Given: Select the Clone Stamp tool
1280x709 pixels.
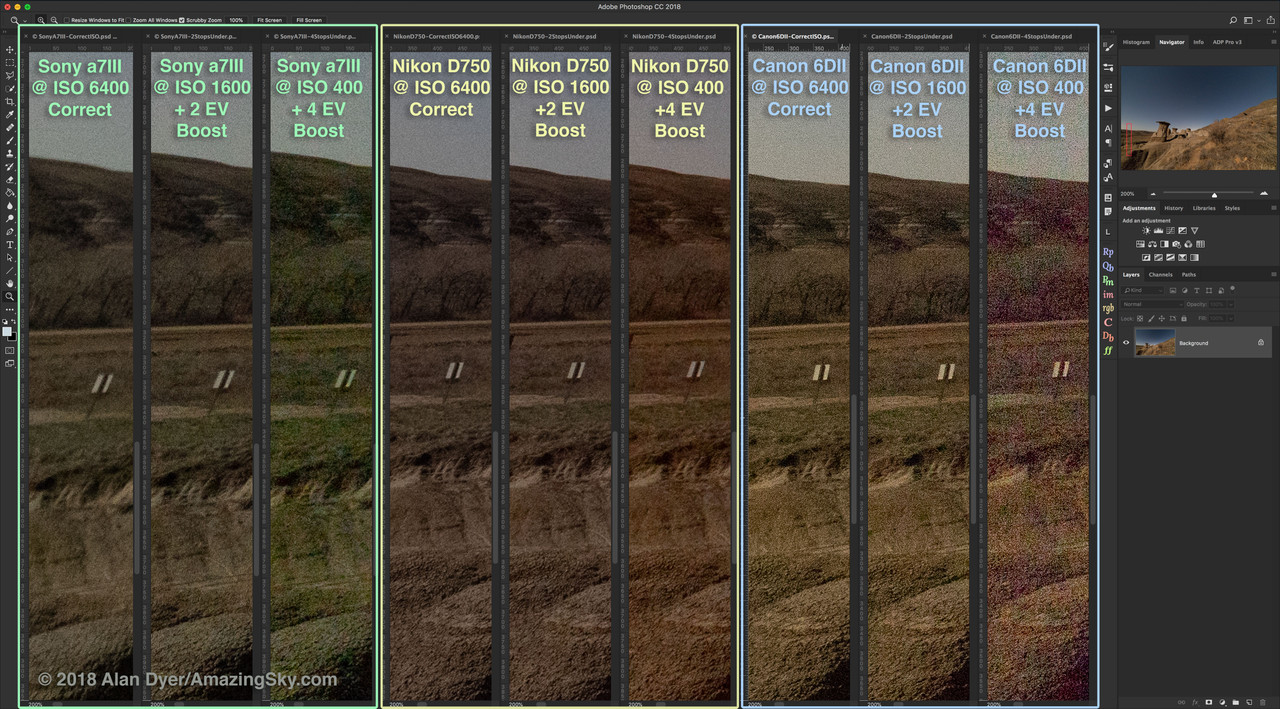Looking at the screenshot, I should (10, 153).
